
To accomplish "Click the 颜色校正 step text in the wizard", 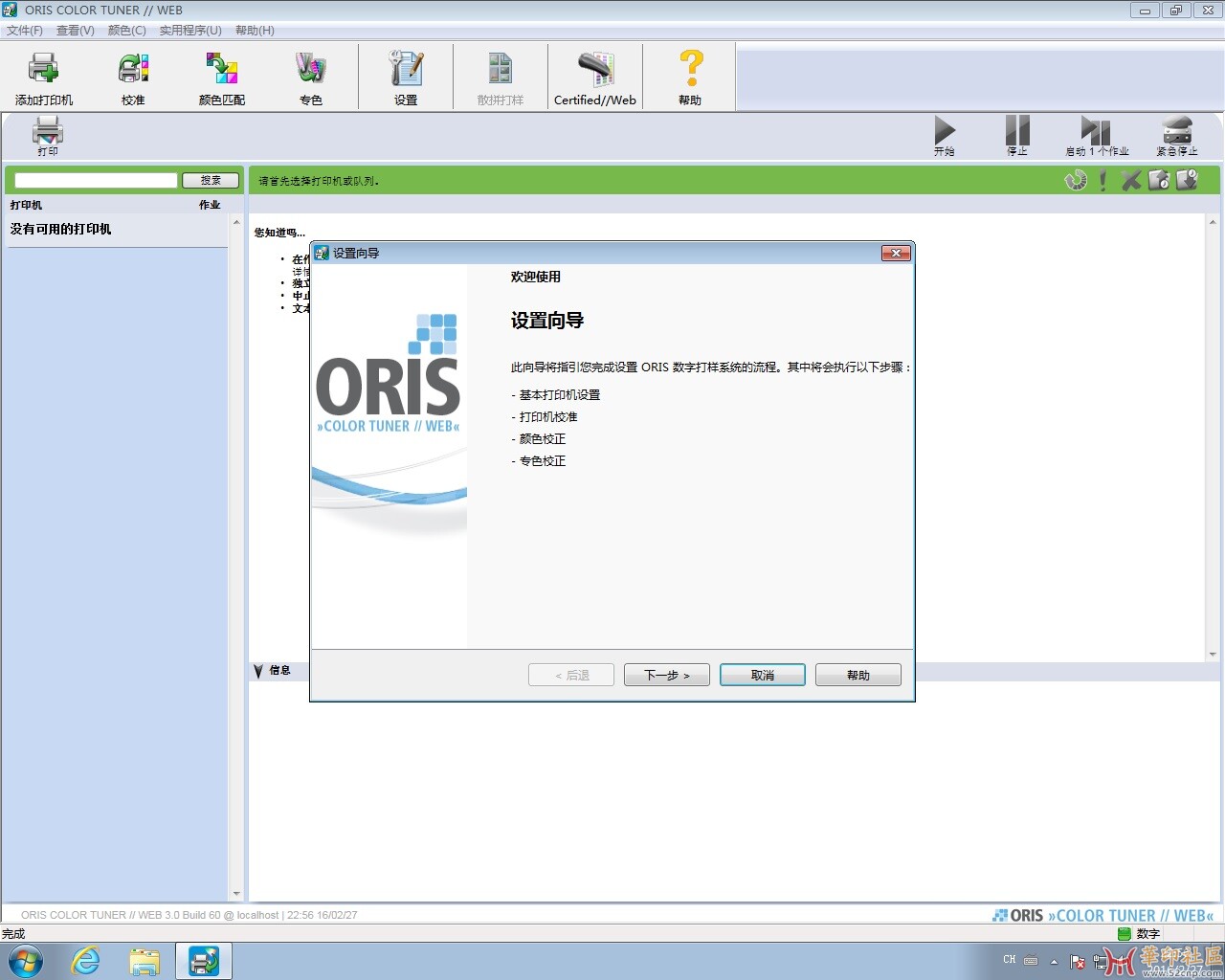I will pyautogui.click(x=543, y=438).
